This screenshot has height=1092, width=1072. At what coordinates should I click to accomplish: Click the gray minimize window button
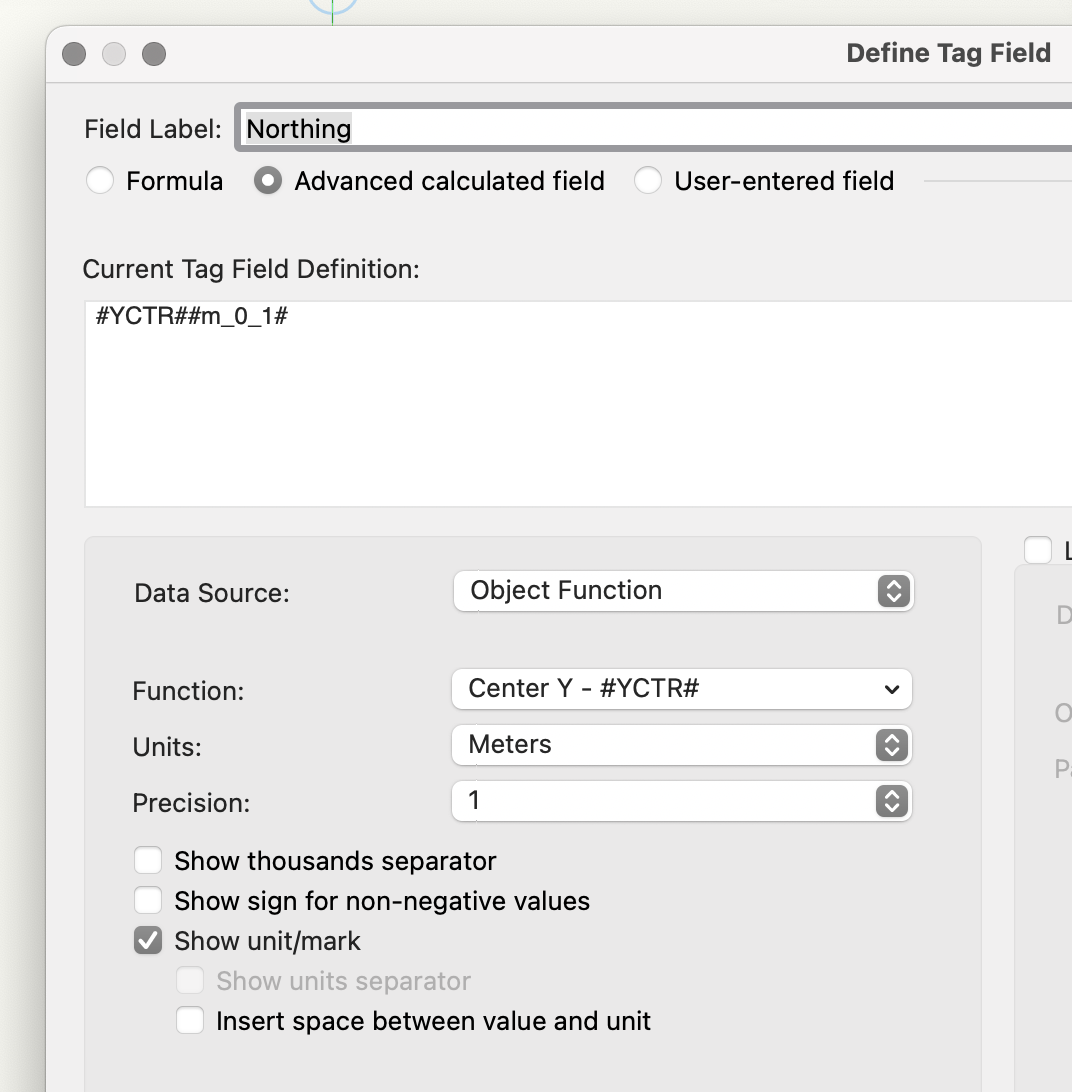point(114,54)
